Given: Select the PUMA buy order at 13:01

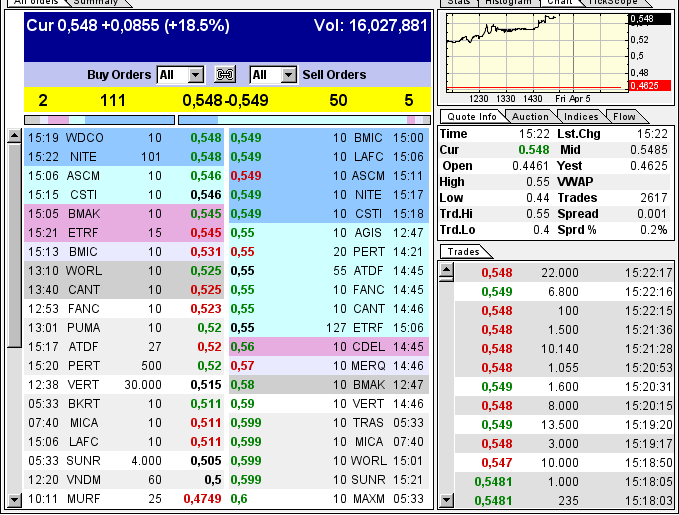Looking at the screenshot, I should [x=124, y=328].
